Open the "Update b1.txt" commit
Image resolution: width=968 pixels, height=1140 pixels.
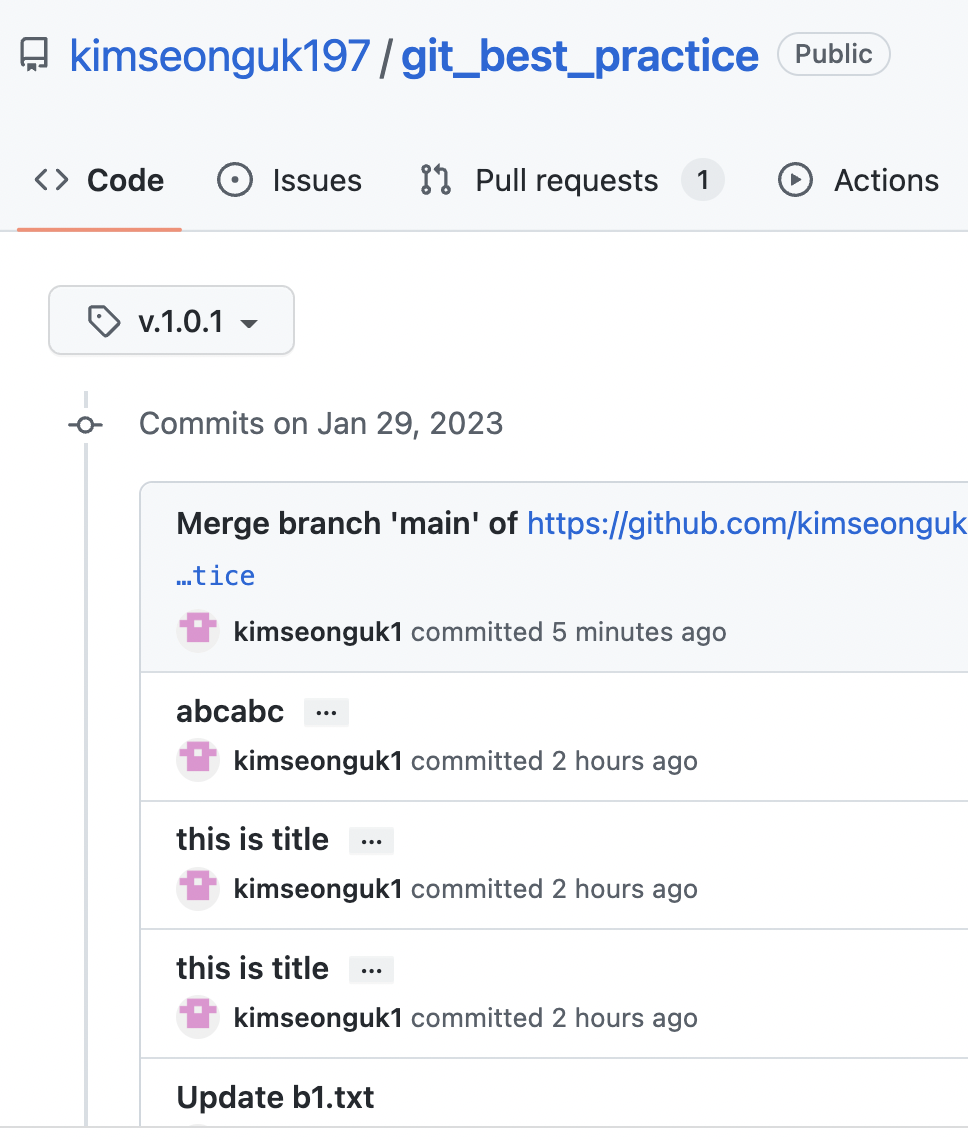275,1097
